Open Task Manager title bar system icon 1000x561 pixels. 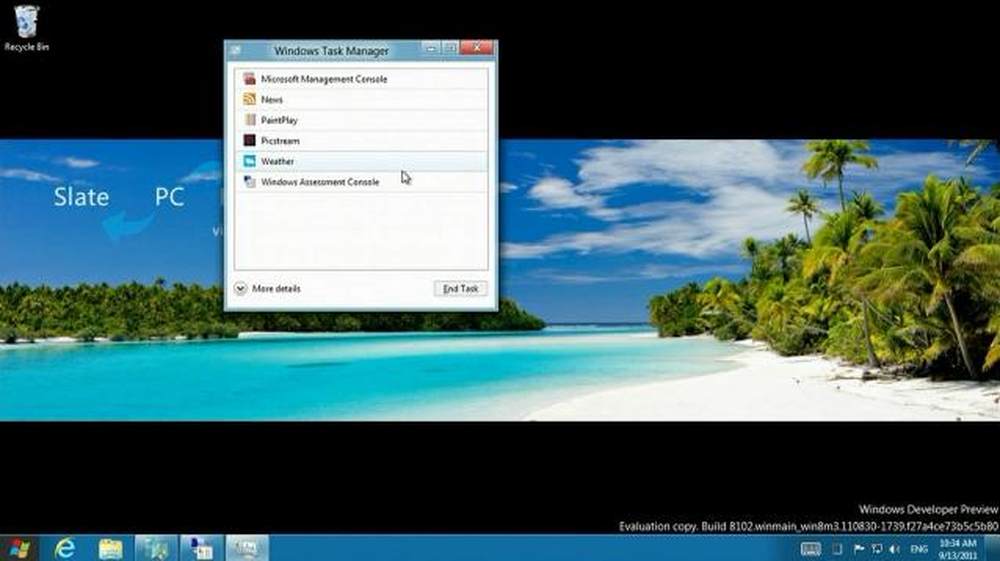point(236,50)
